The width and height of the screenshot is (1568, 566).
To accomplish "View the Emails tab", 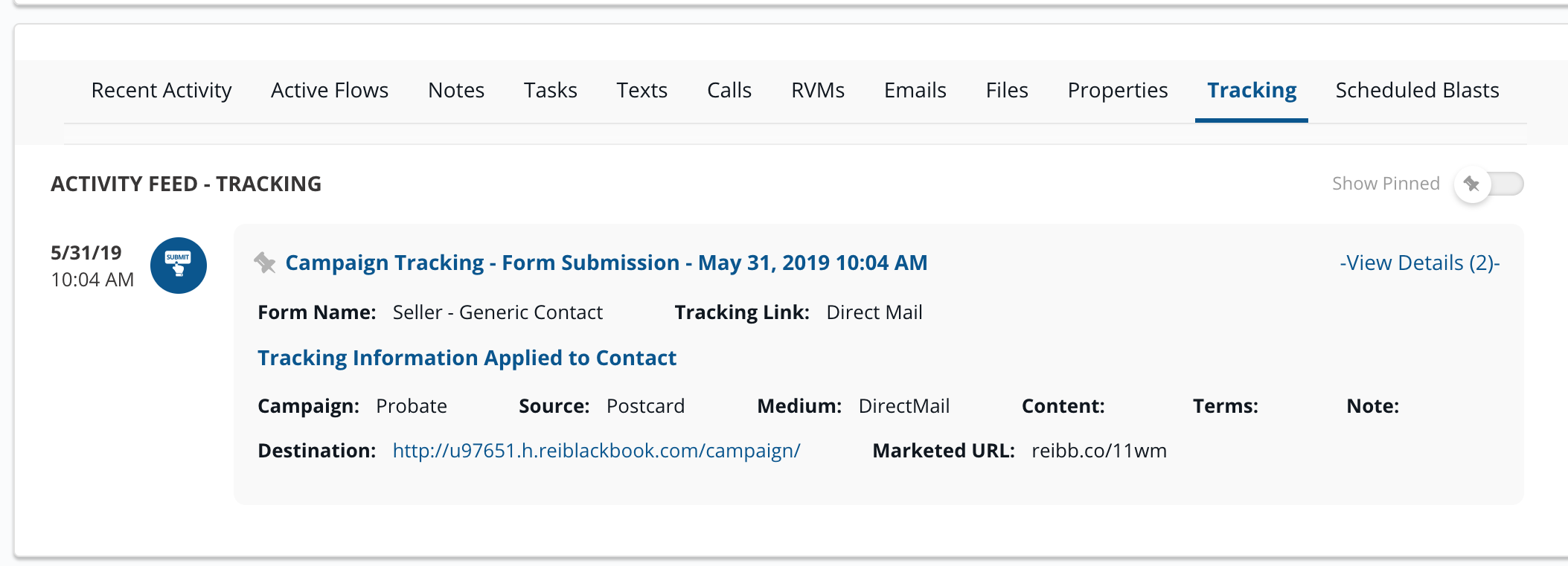I will point(915,90).
